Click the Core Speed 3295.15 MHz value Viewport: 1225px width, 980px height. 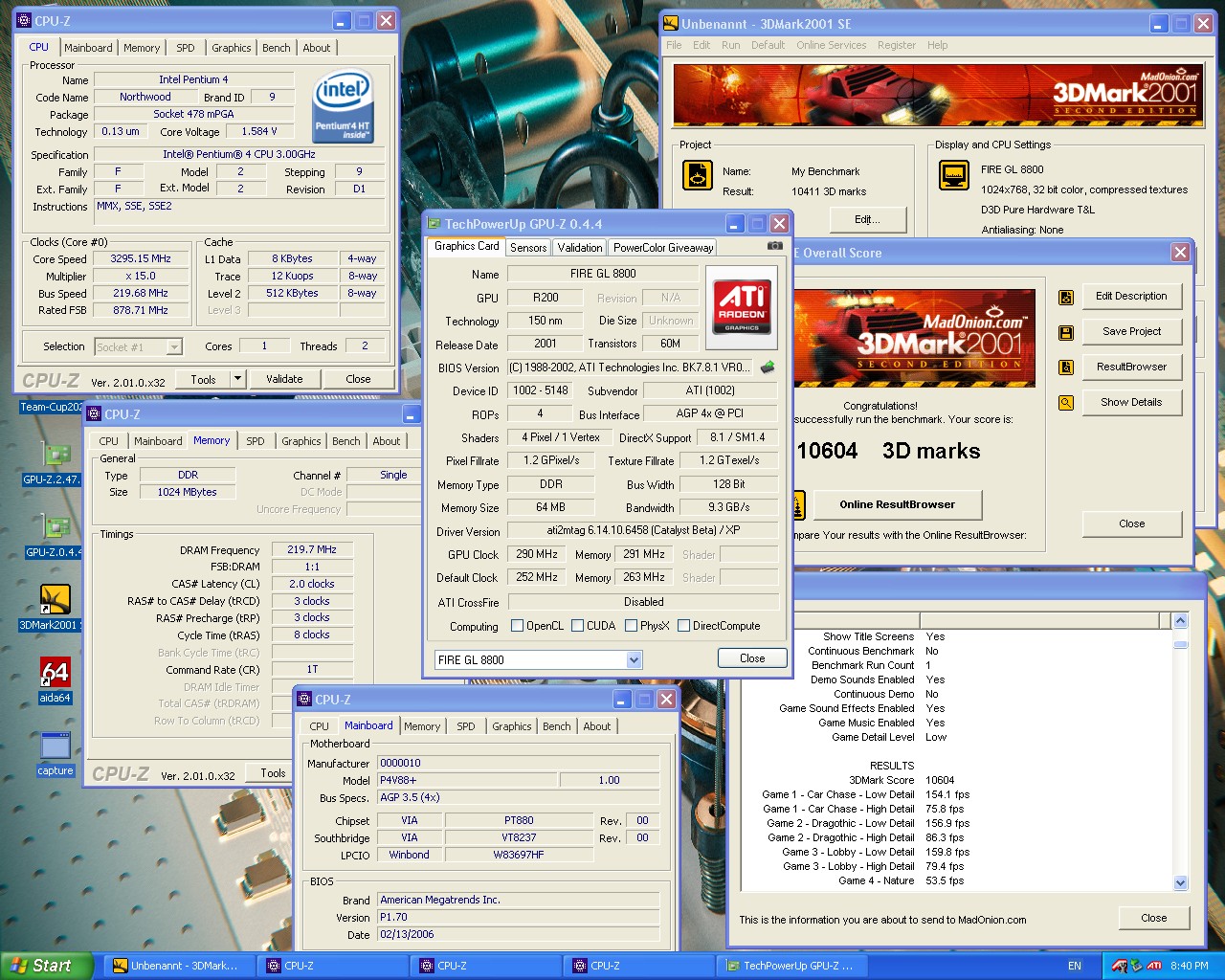[141, 258]
